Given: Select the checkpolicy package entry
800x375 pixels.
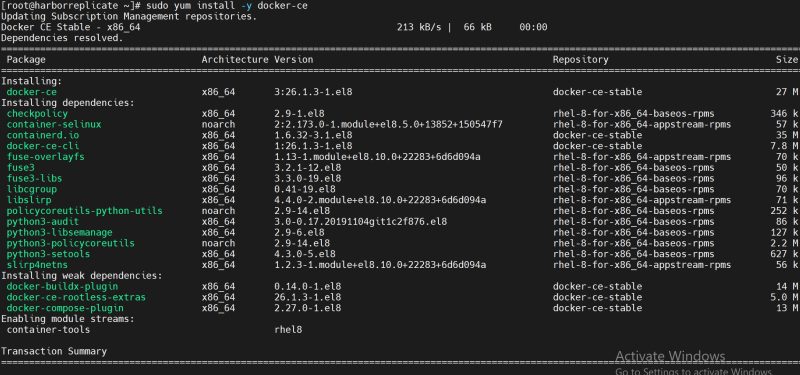Looking at the screenshot, I should pyautogui.click(x=37, y=114).
